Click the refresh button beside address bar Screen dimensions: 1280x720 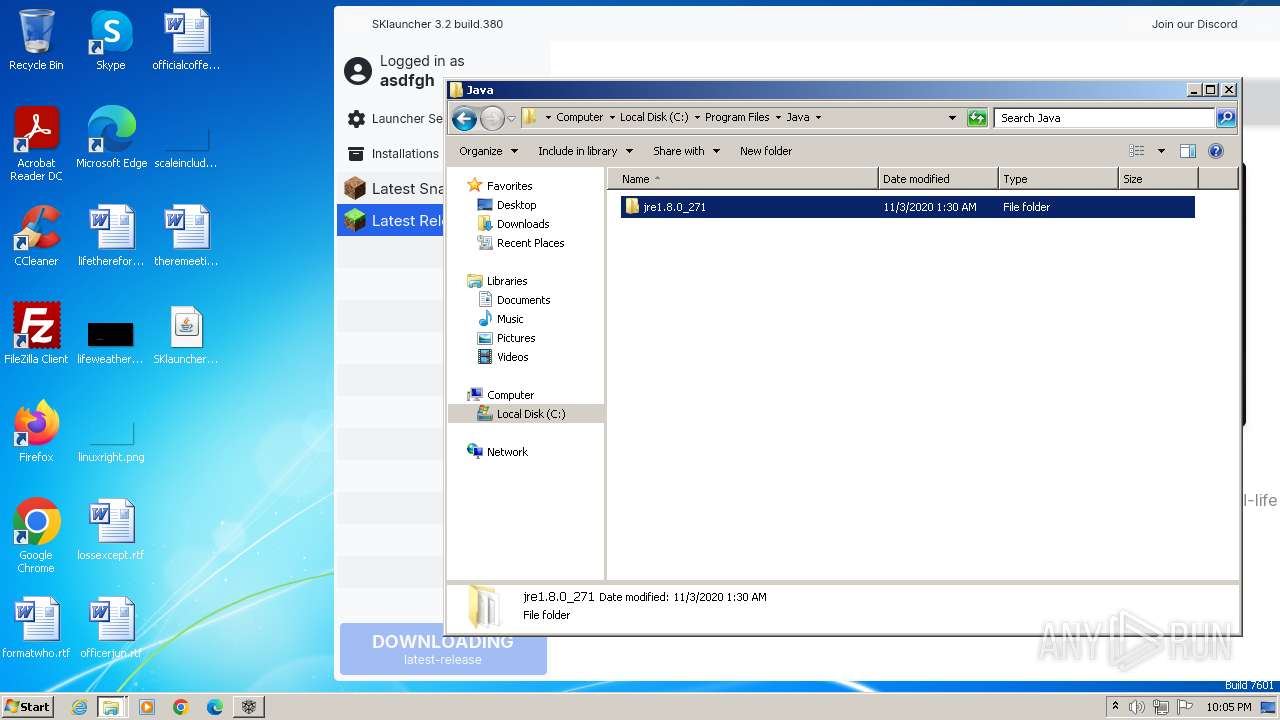[977, 118]
